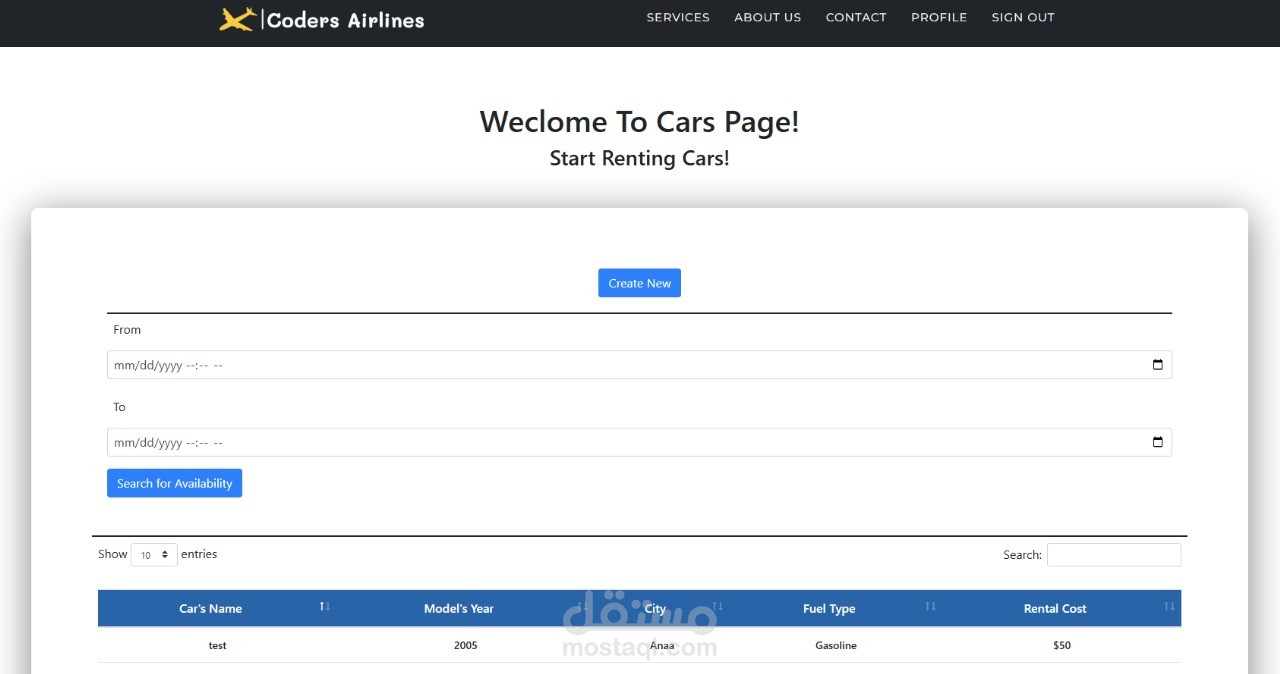1280x674 pixels.
Task: Open the Profile page from the navbar
Action: pyautogui.click(x=939, y=17)
